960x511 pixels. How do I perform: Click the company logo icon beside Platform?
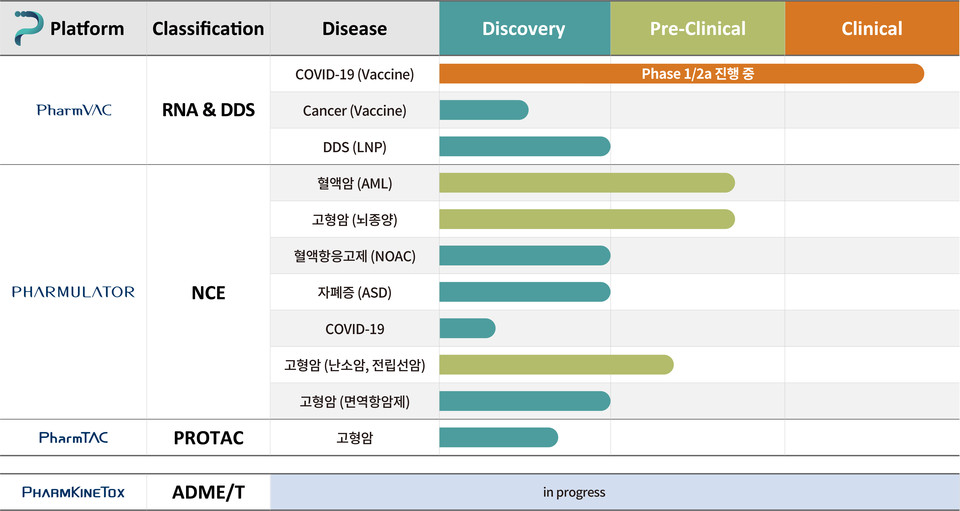point(29,28)
